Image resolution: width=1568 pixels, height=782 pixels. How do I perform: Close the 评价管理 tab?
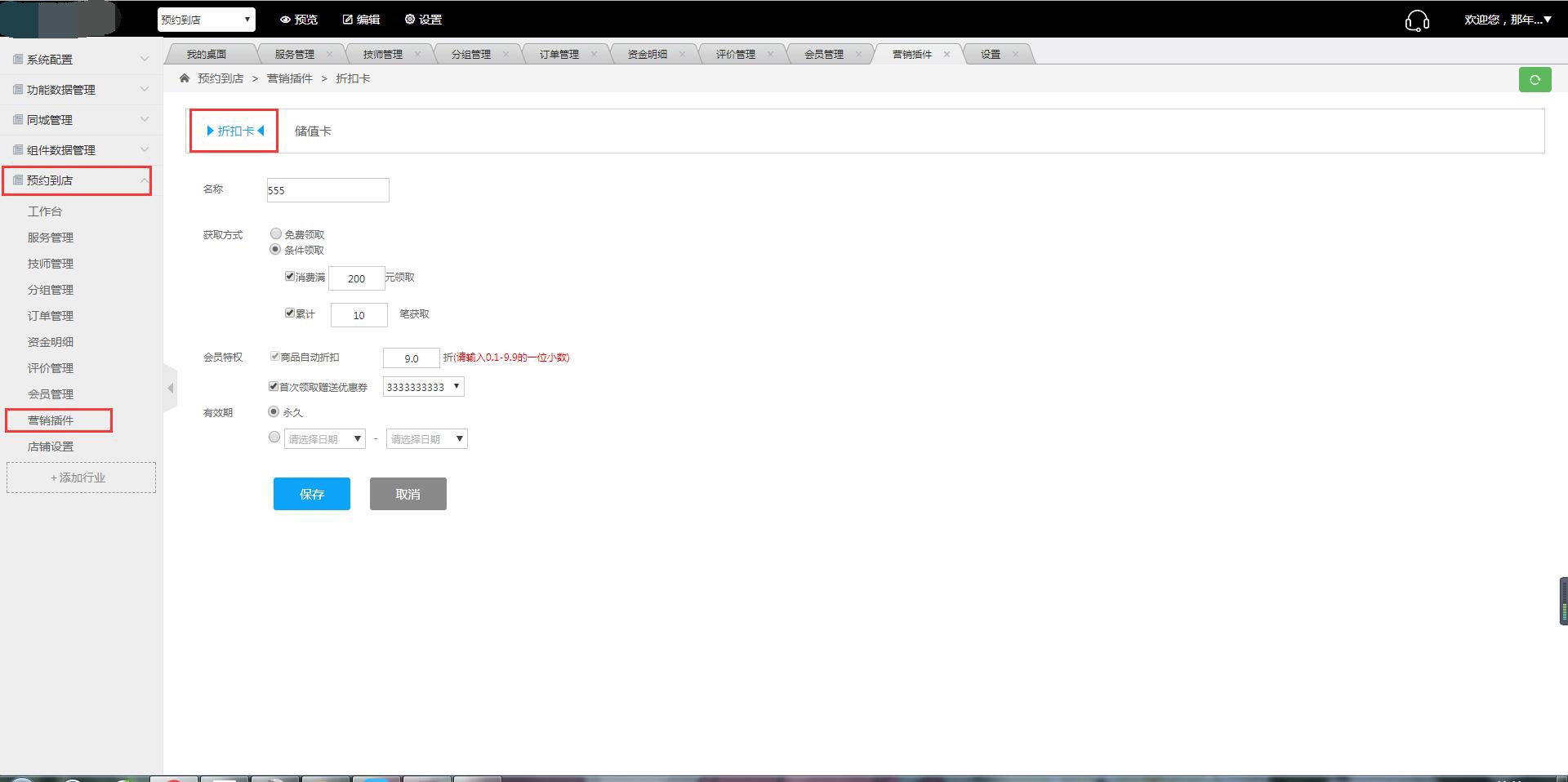(770, 55)
